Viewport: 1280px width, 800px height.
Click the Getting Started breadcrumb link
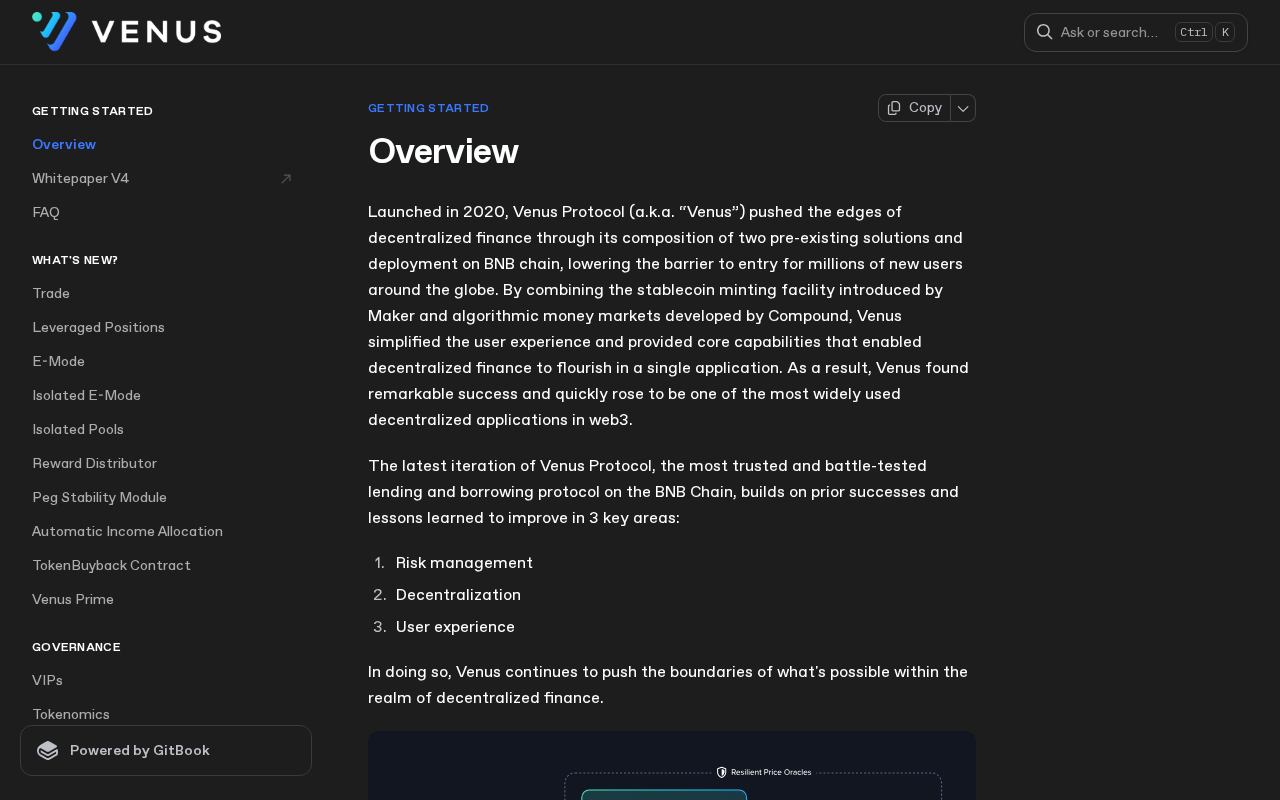pyautogui.click(x=428, y=108)
